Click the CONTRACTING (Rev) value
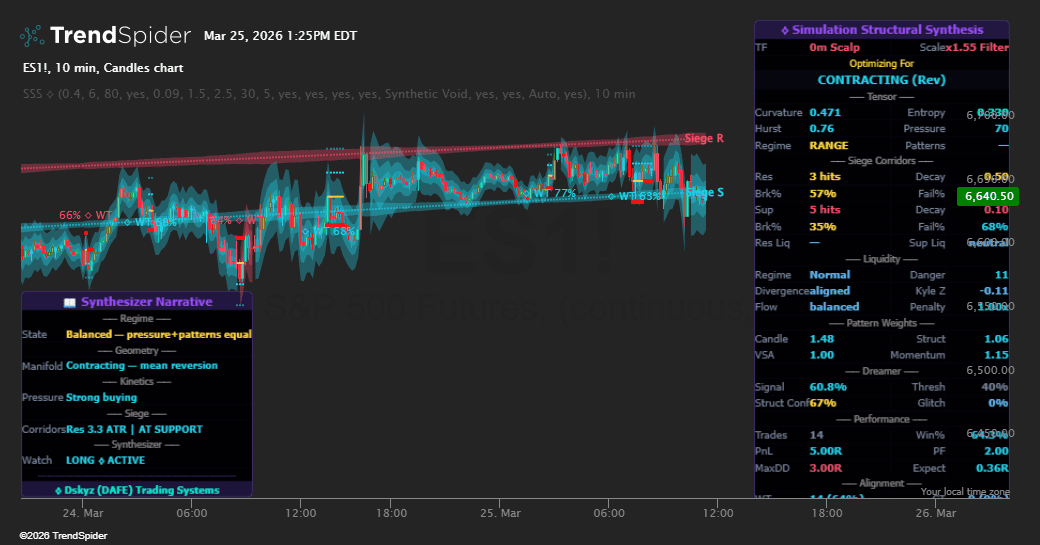 pyautogui.click(x=881, y=80)
